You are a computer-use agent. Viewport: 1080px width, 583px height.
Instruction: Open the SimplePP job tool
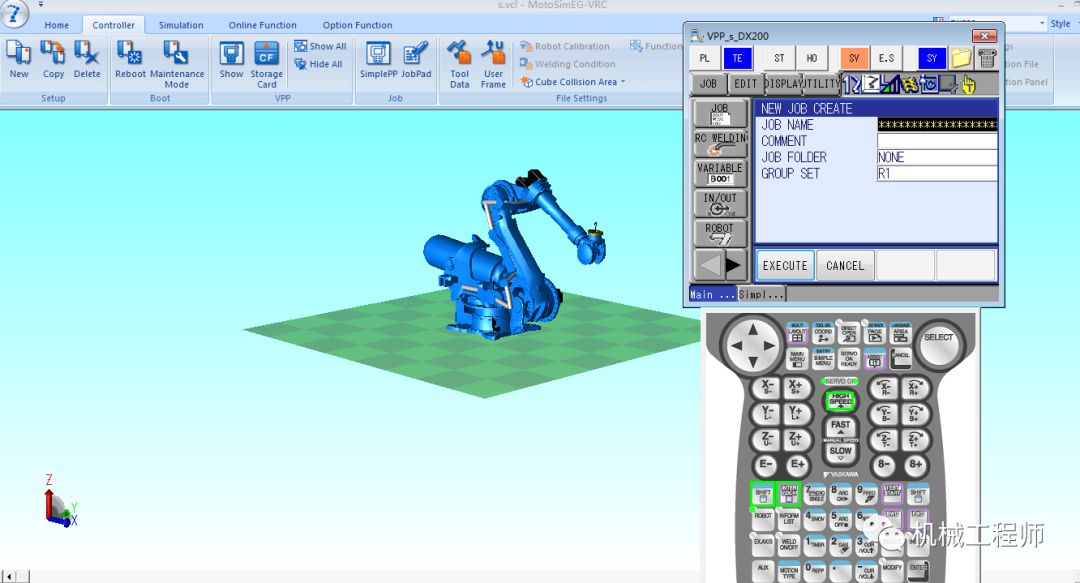(378, 59)
